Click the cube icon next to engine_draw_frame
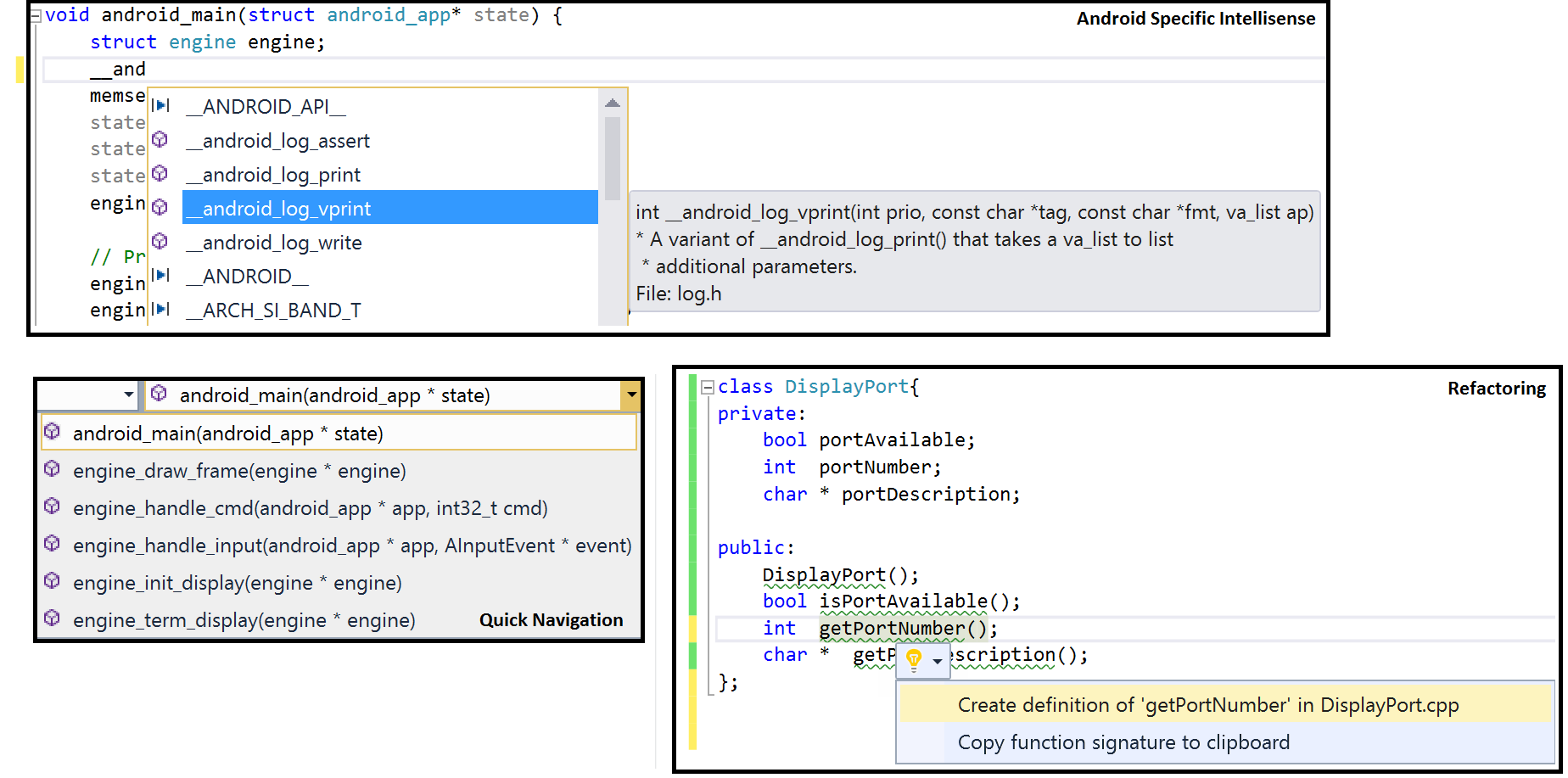 tap(53, 469)
